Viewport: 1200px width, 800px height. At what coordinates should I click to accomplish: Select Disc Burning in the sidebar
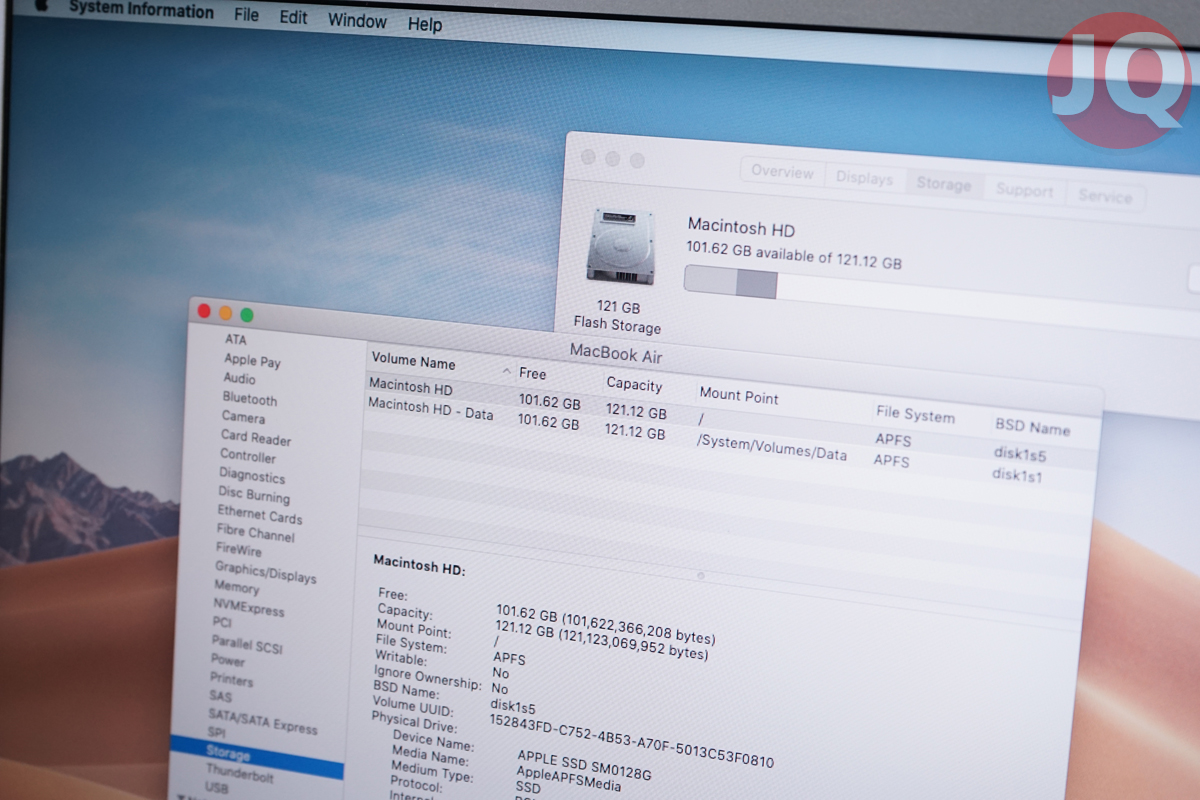click(254, 496)
